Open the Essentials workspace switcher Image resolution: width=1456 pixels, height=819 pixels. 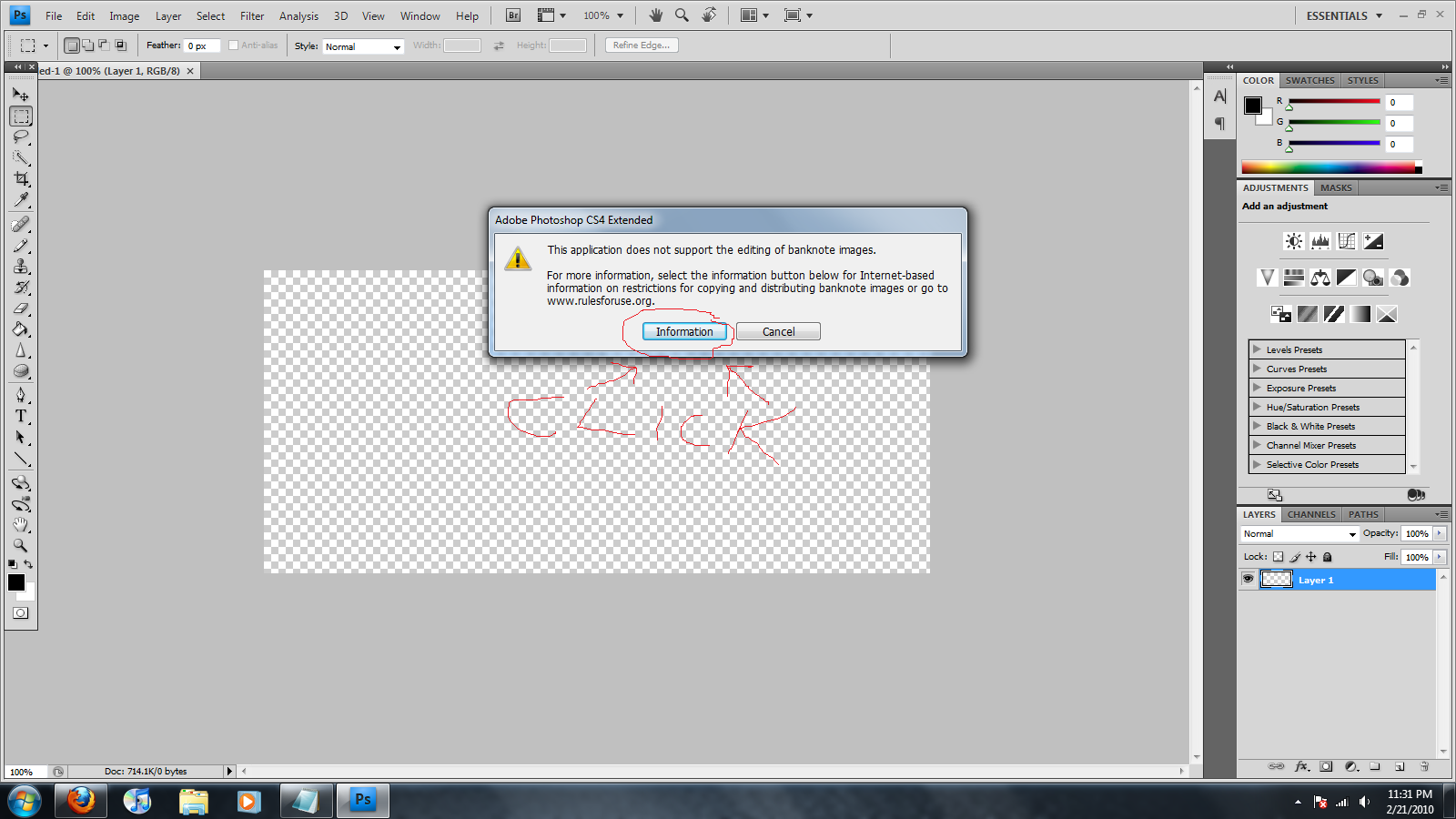point(1344,15)
